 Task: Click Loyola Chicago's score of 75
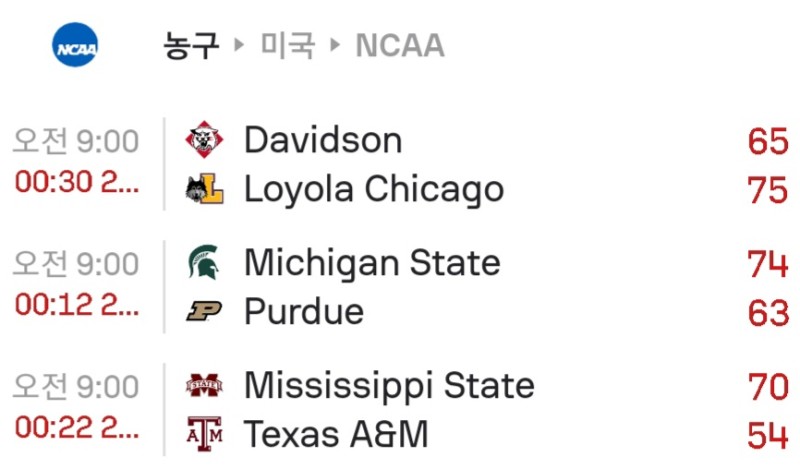coord(768,190)
